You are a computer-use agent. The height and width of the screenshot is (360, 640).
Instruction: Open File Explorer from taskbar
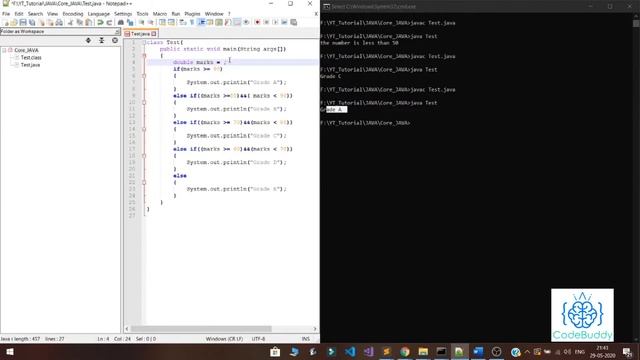coord(423,351)
